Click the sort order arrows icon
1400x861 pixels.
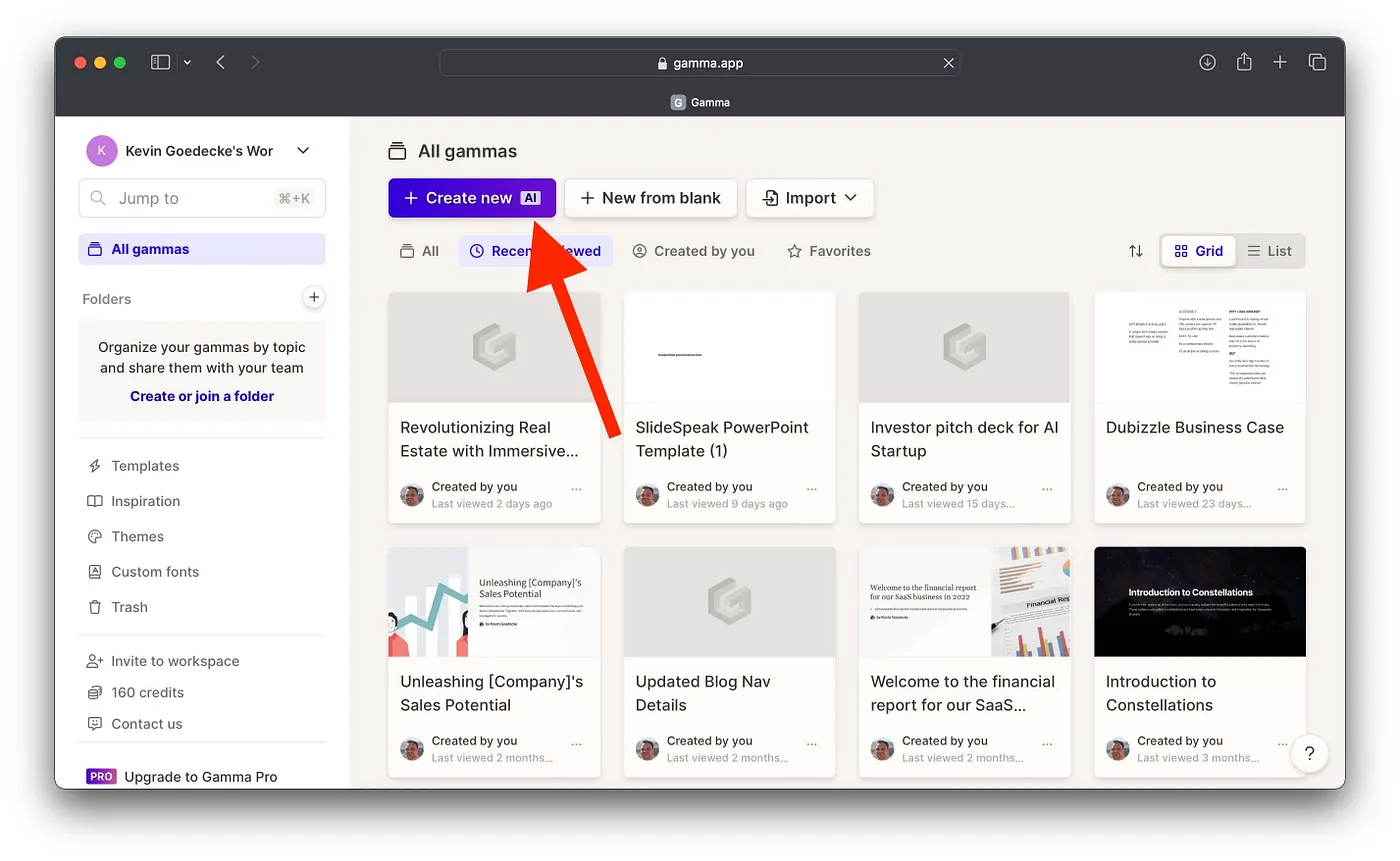click(x=1136, y=251)
